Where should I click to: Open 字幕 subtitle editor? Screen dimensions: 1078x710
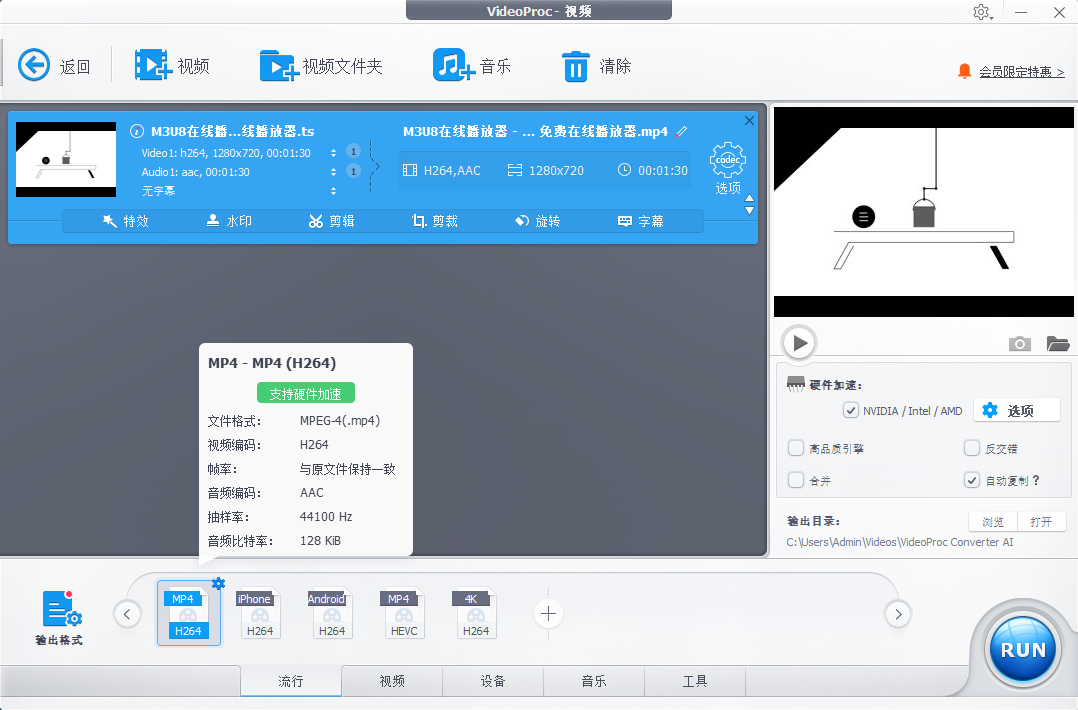tap(641, 221)
